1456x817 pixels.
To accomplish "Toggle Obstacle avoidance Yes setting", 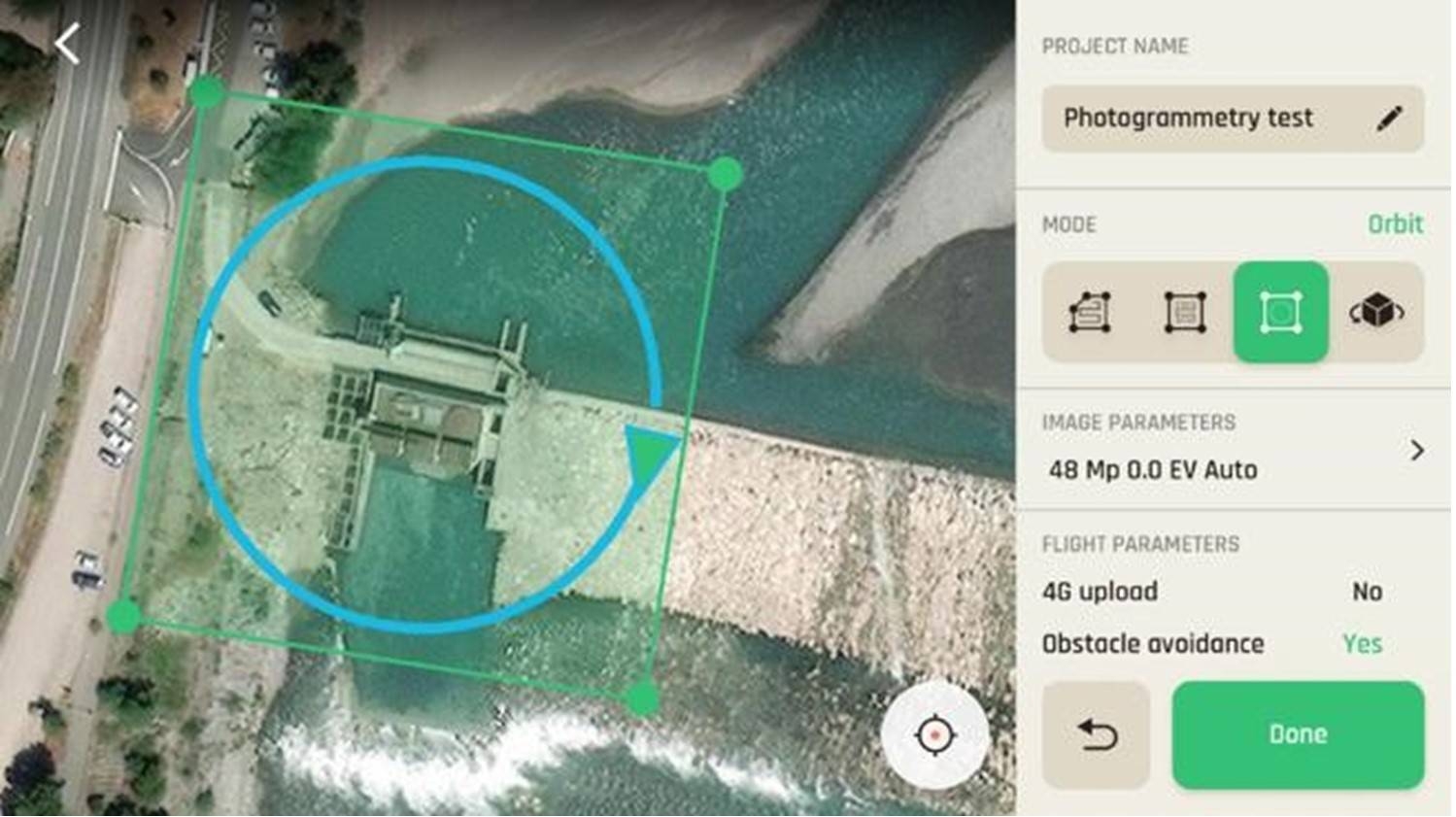I will coord(1361,644).
